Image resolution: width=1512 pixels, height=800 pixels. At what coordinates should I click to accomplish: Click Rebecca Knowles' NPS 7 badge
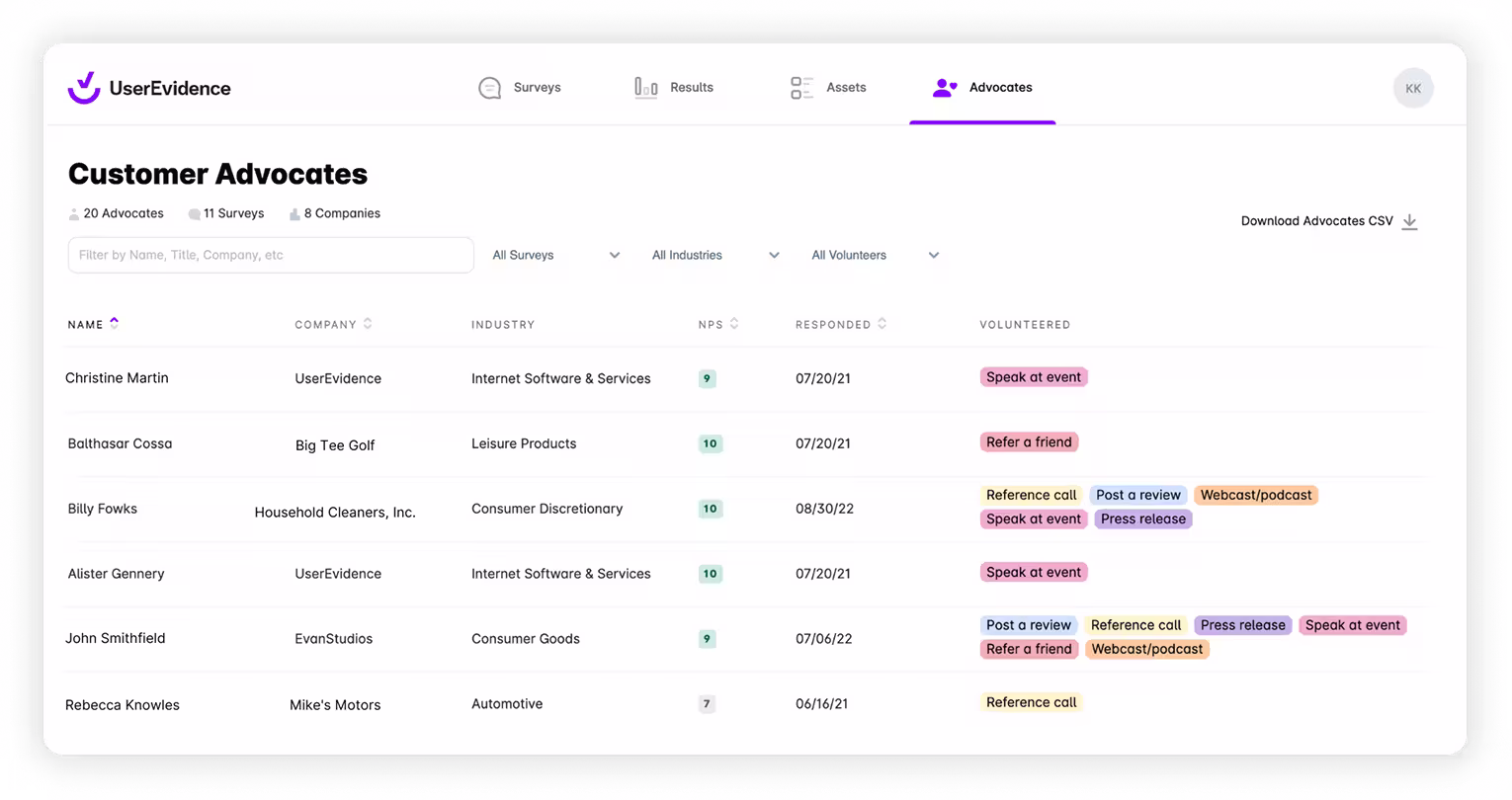pos(707,704)
